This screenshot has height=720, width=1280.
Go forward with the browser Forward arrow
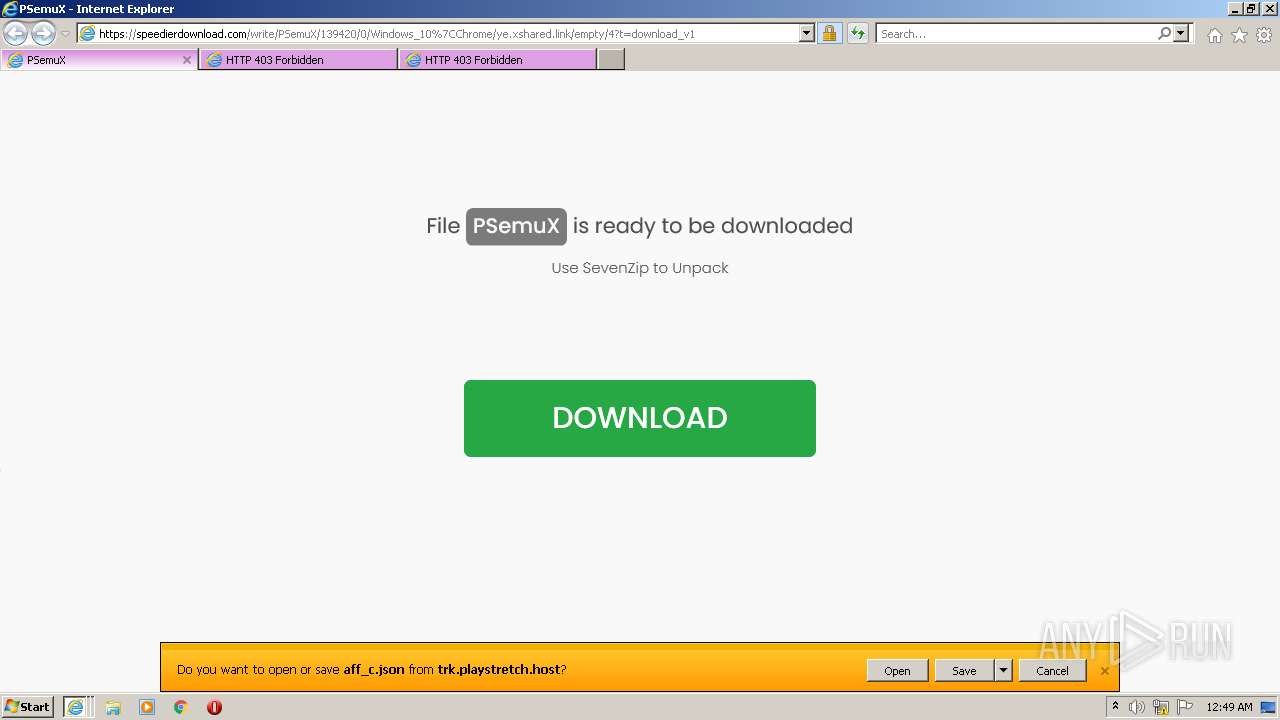pos(43,33)
